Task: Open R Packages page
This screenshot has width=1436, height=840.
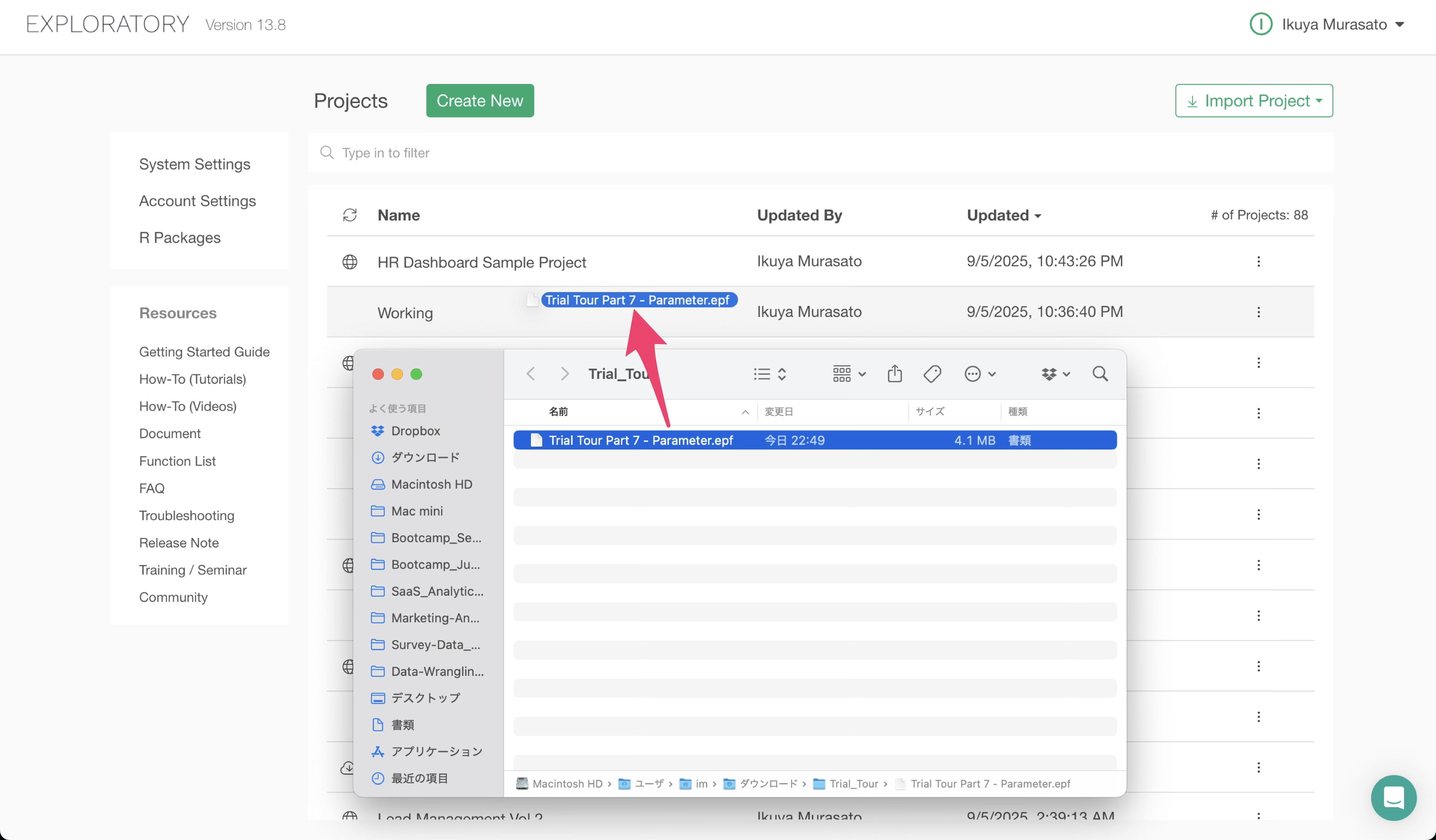Action: [179, 238]
